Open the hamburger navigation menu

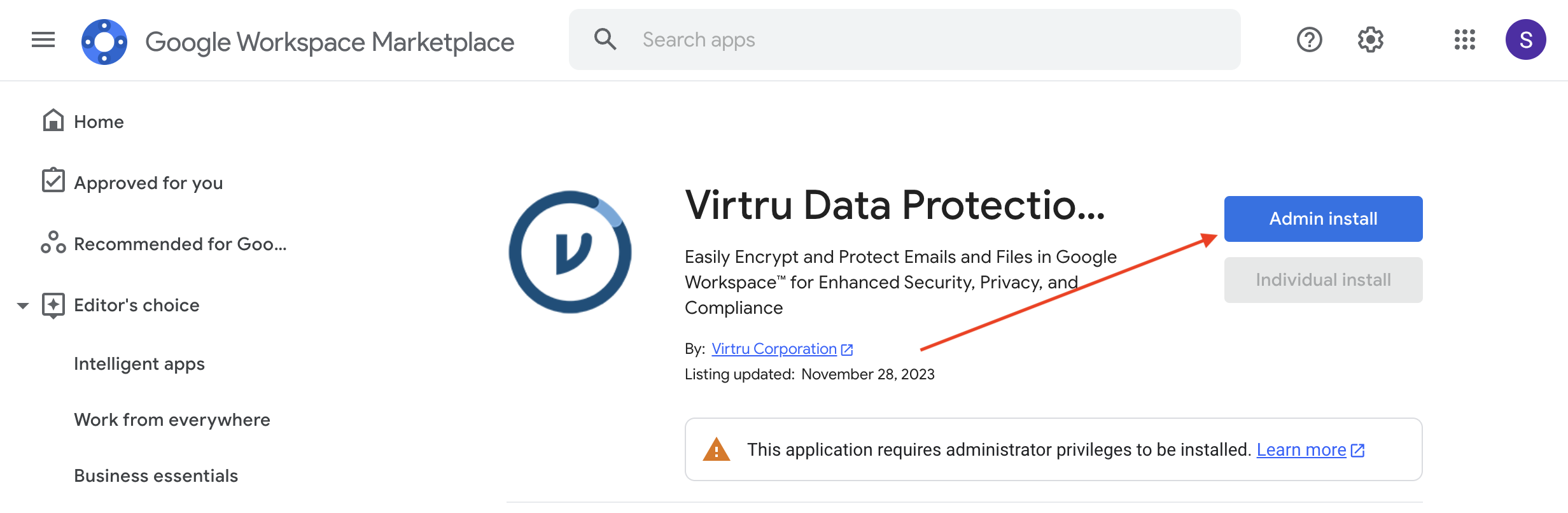[x=42, y=39]
